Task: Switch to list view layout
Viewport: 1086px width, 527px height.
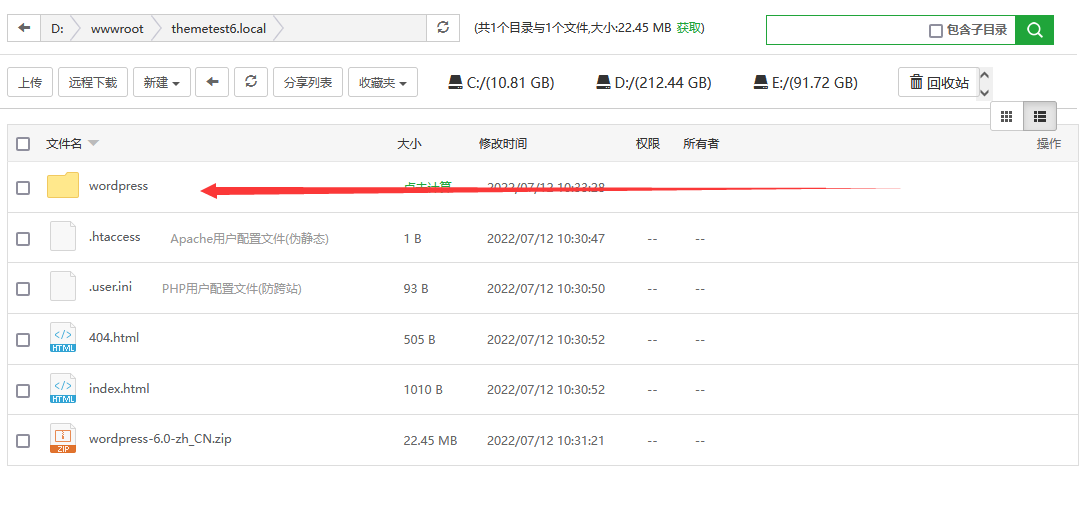Action: point(1040,117)
